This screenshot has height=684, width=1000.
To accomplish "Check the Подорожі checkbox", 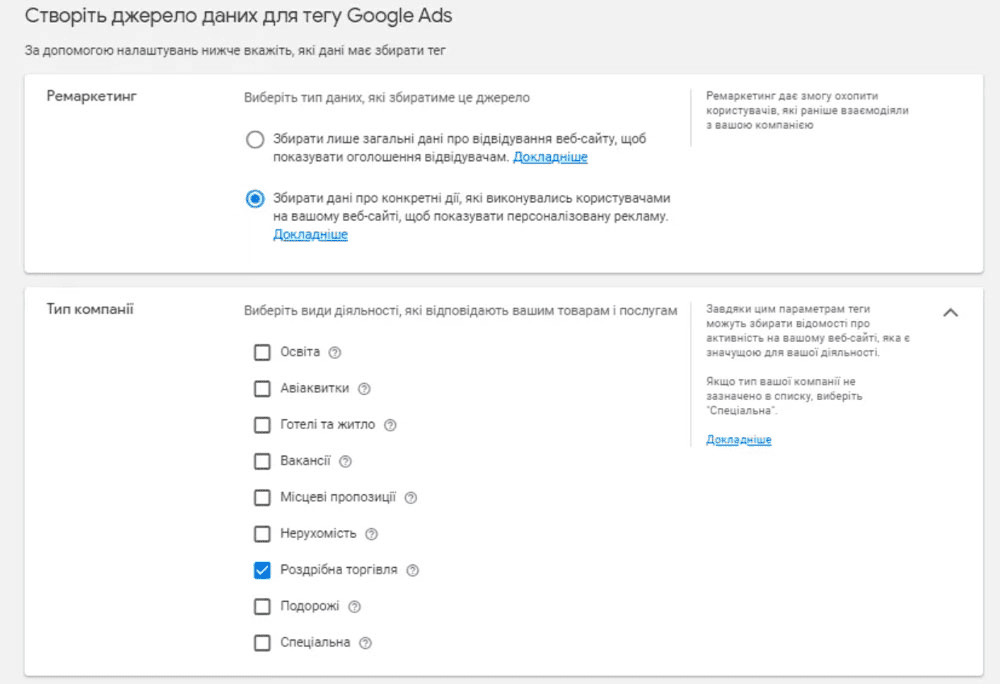I will (262, 607).
